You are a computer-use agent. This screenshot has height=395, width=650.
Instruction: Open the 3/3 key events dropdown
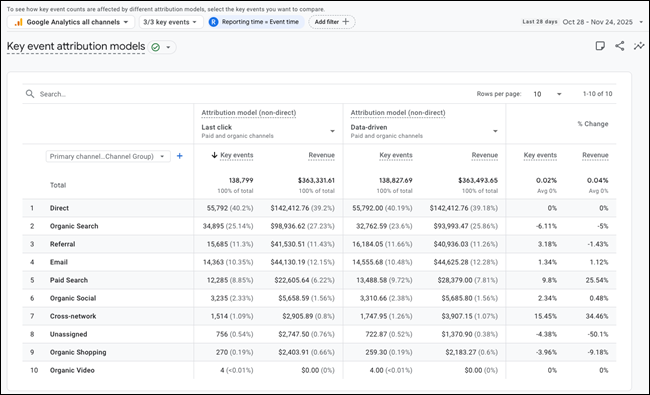pyautogui.click(x=171, y=22)
